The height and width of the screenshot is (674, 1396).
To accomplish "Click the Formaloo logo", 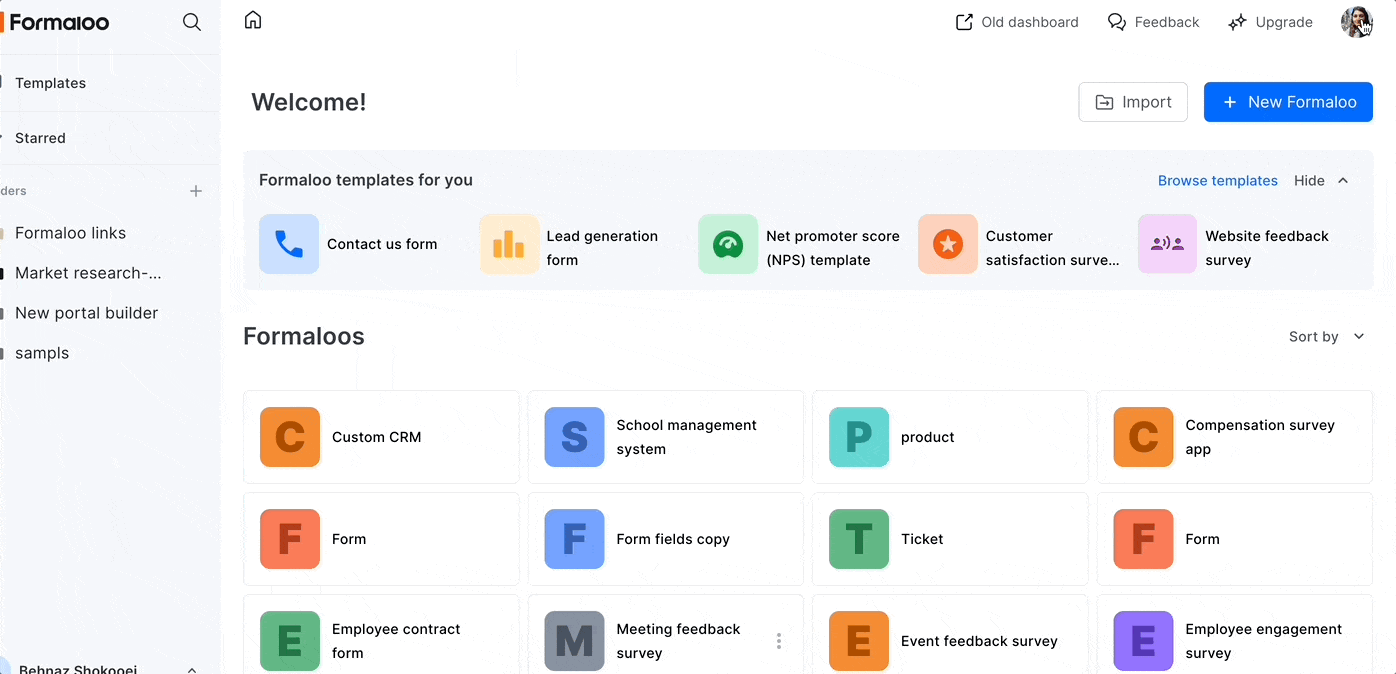I will pos(56,22).
